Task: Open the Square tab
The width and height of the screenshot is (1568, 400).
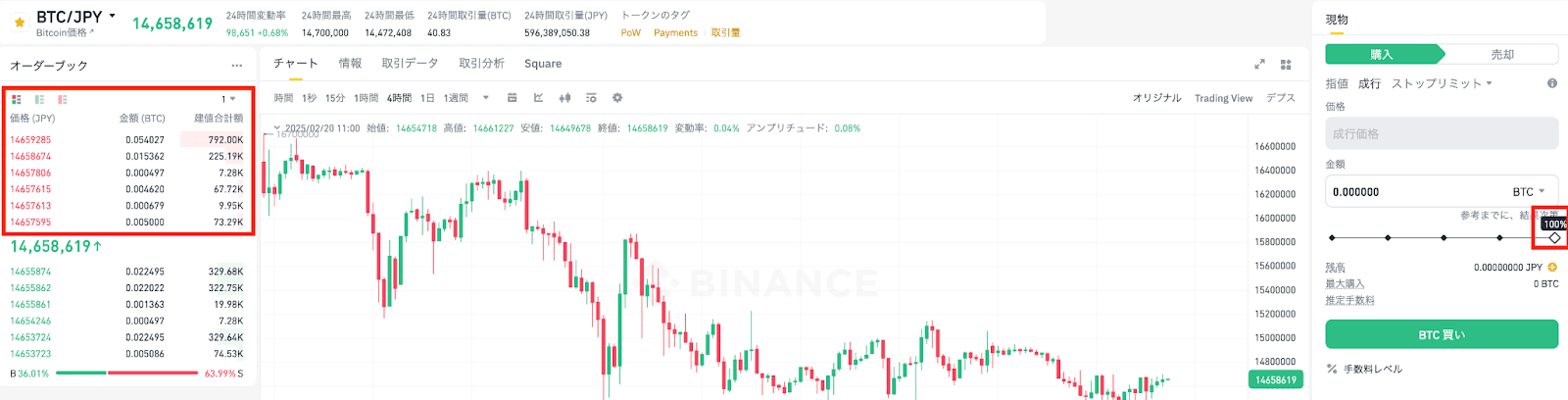Action: [543, 64]
